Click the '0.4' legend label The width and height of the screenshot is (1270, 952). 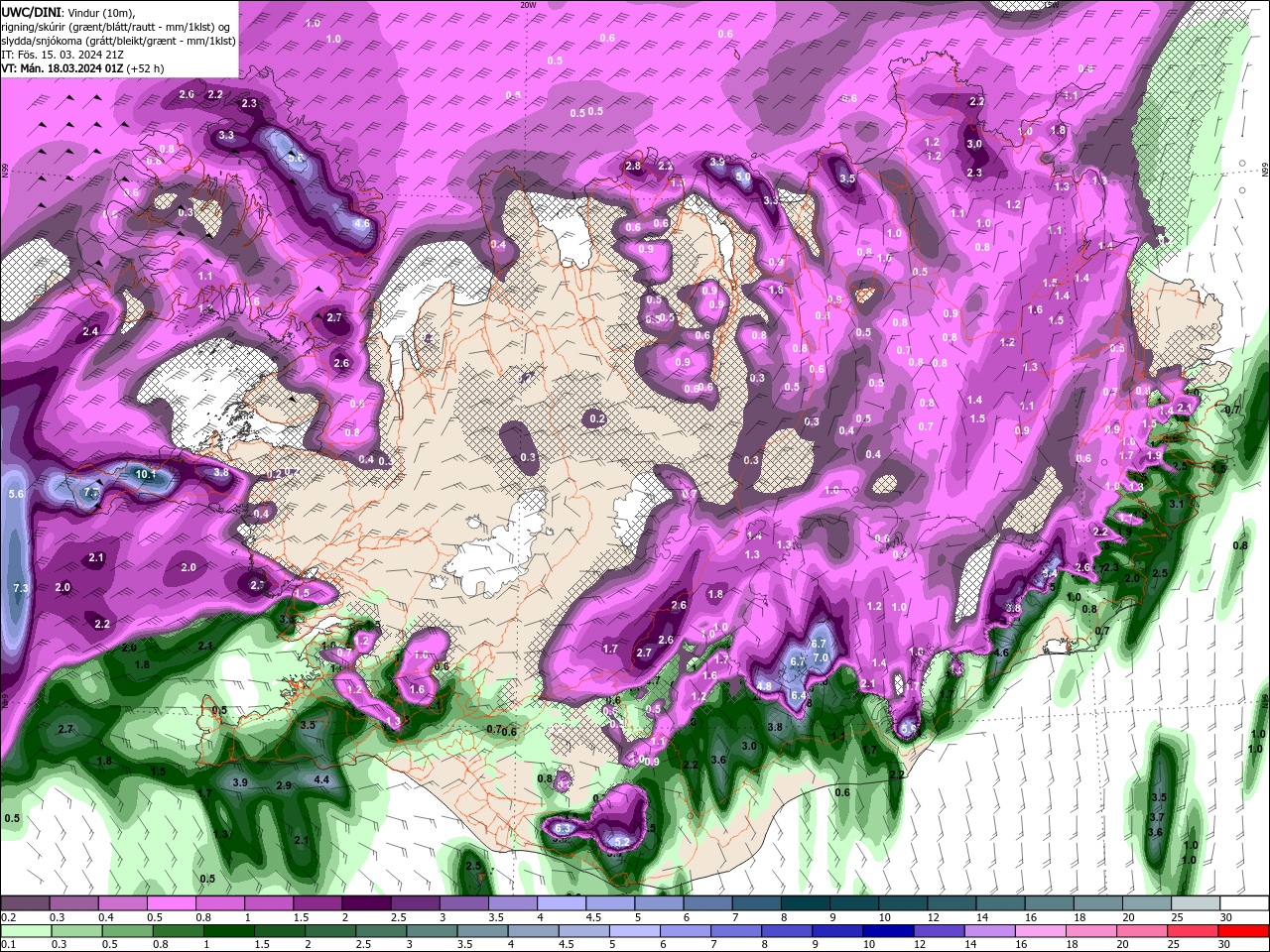(x=104, y=917)
